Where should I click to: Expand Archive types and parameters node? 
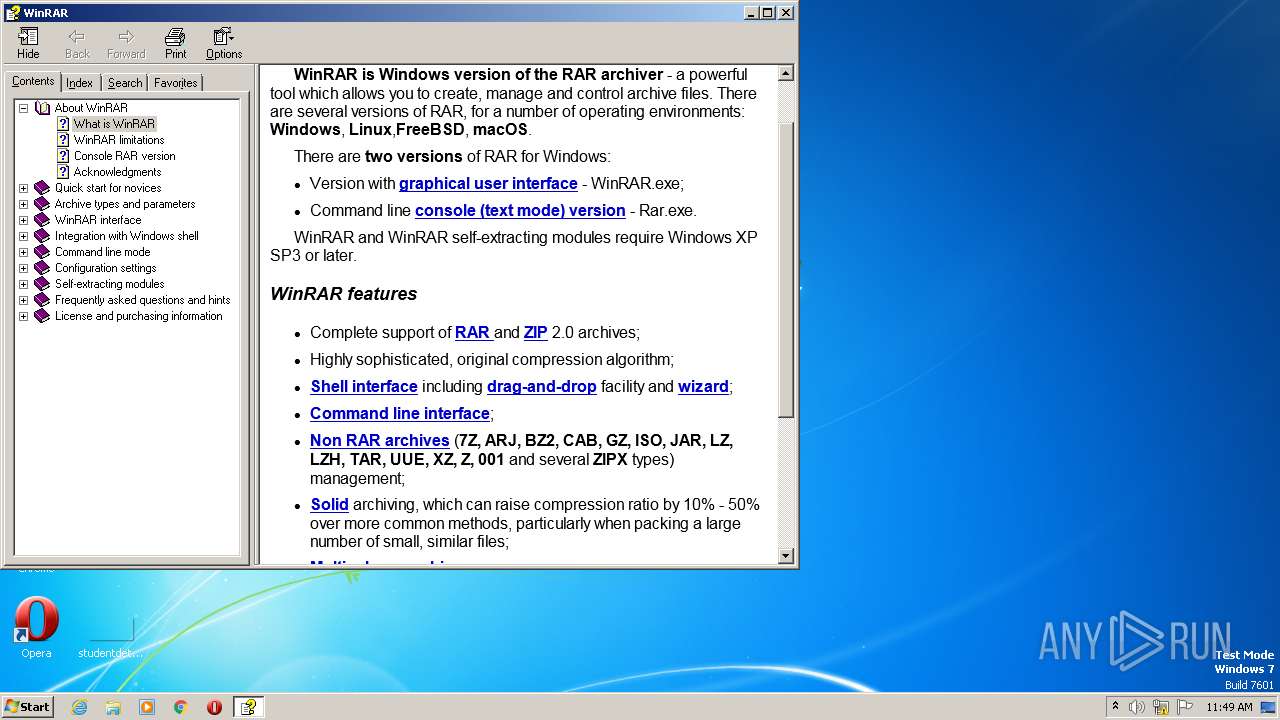click(x=23, y=204)
